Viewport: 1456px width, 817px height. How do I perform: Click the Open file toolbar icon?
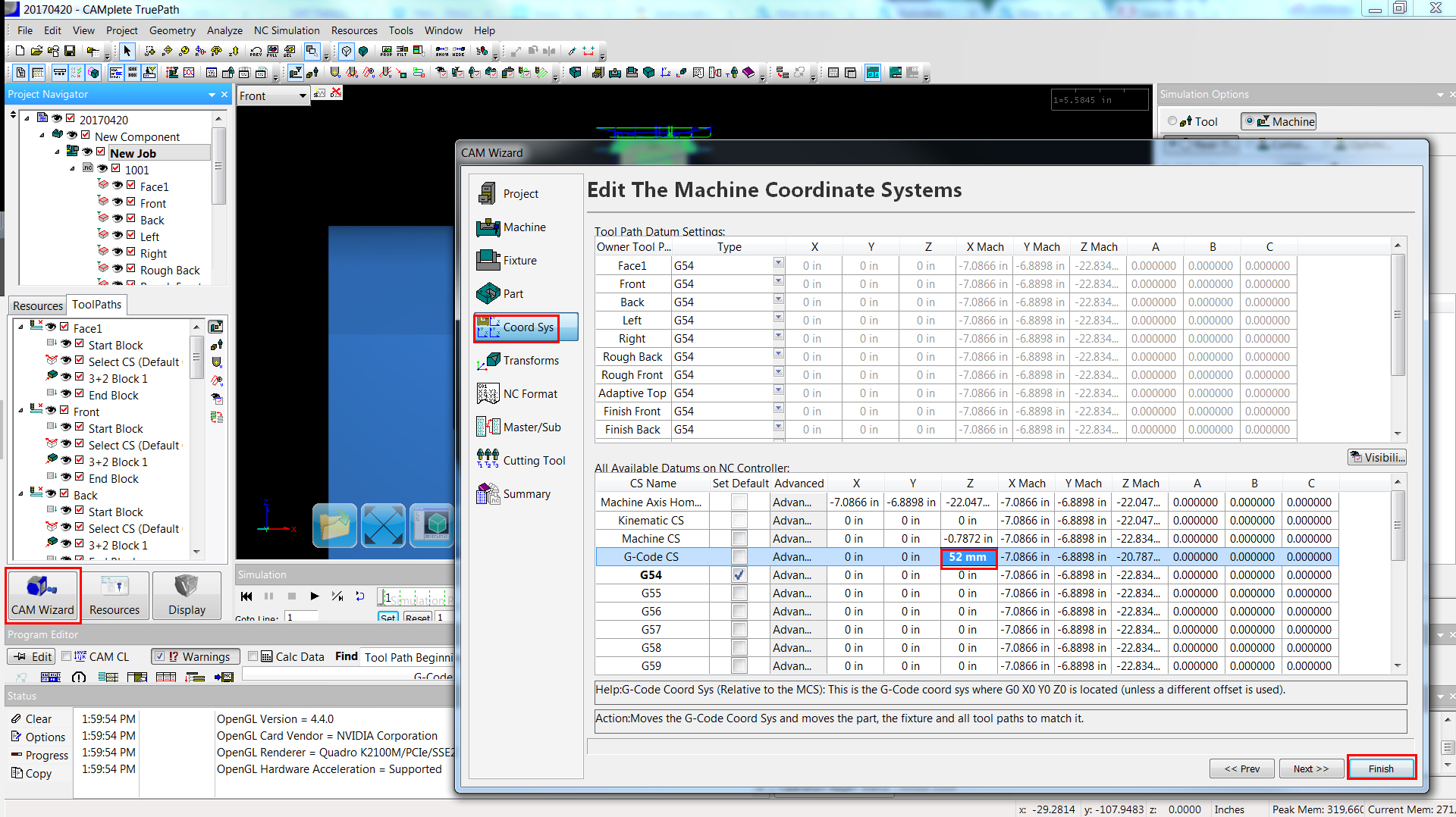point(36,51)
